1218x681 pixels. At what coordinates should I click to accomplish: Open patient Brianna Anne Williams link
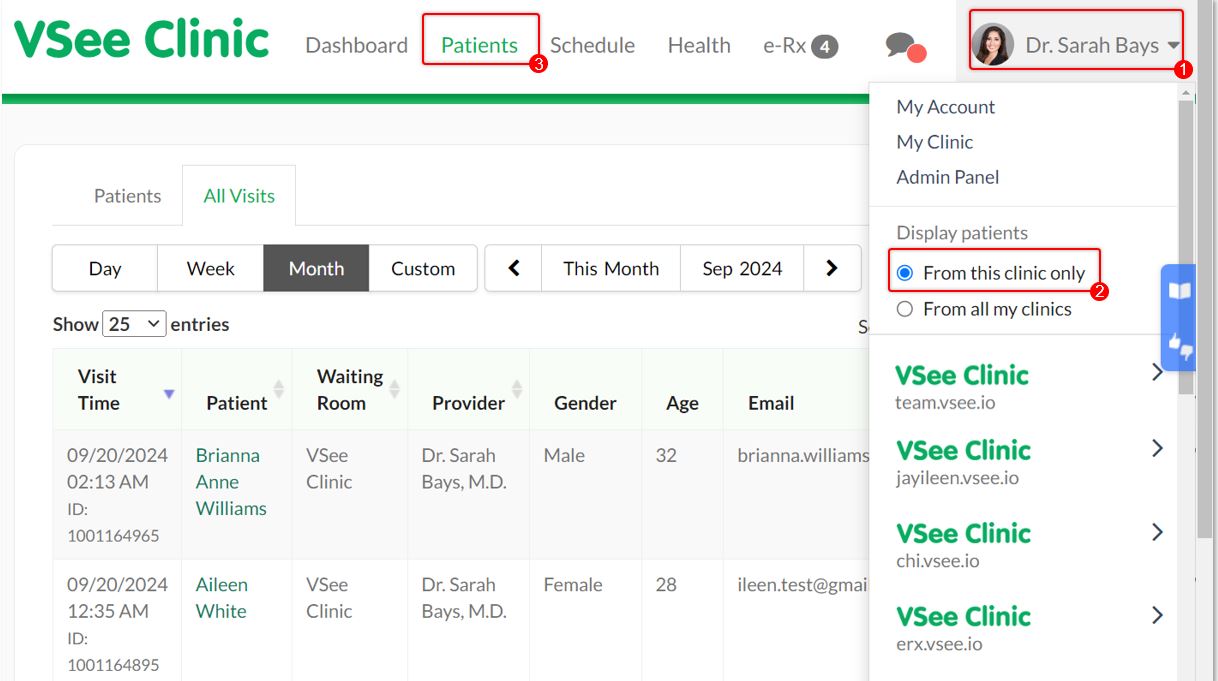[231, 481]
